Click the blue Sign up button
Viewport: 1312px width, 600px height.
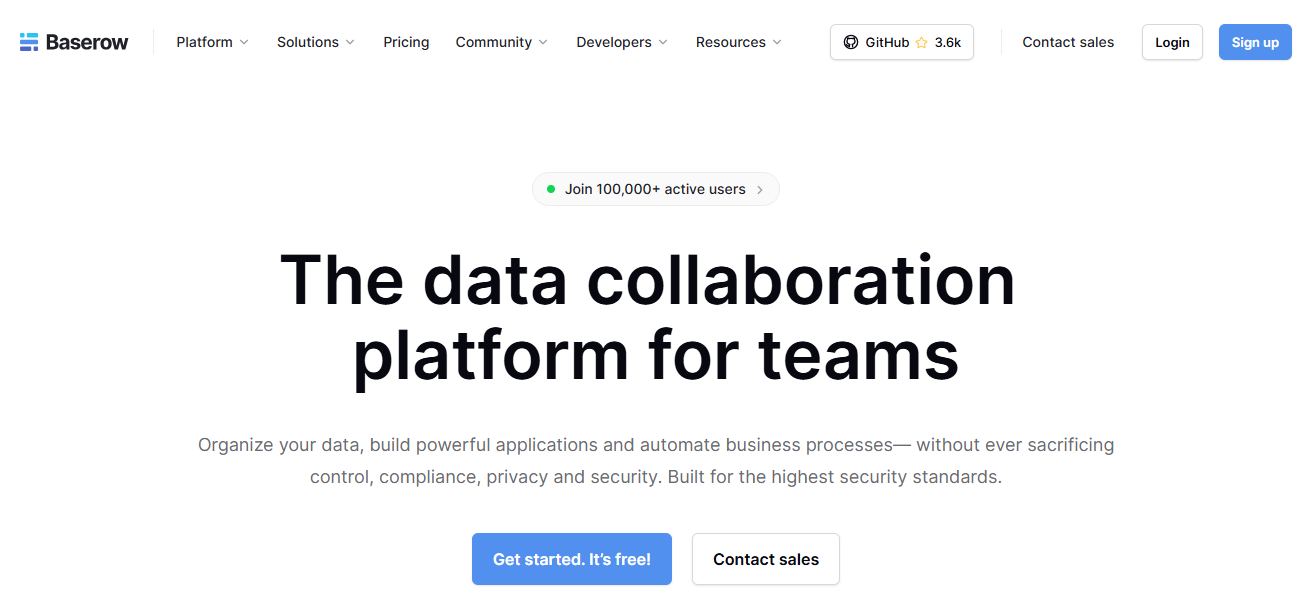1255,42
